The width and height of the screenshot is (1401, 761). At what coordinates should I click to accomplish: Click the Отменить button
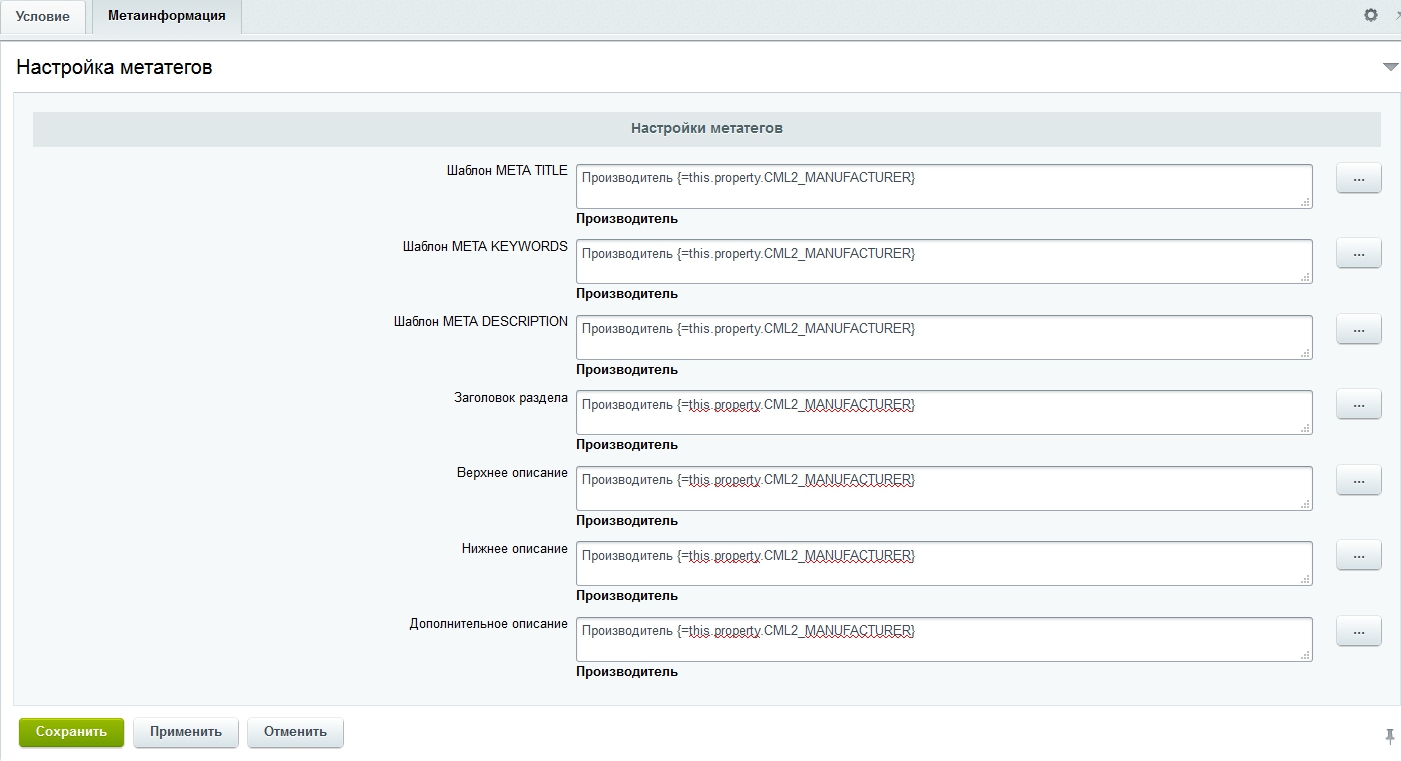click(295, 732)
